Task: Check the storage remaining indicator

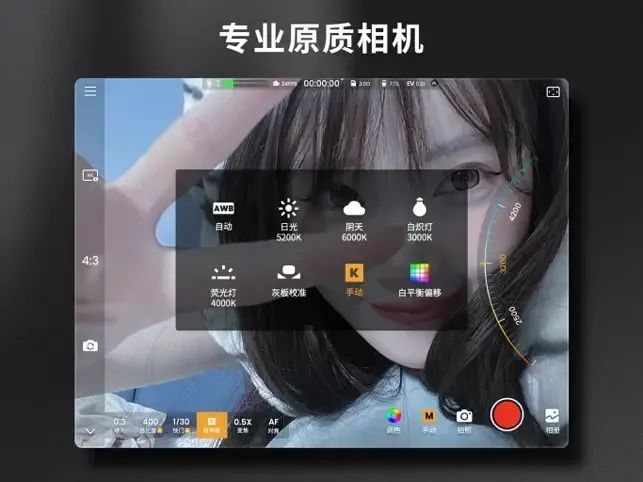Action: click(x=360, y=84)
